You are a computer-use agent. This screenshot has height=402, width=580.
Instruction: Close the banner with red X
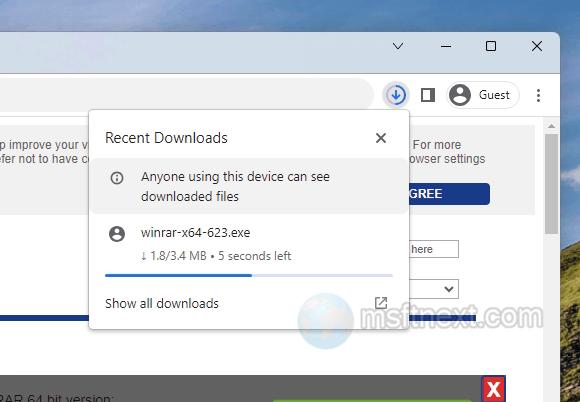[x=493, y=389]
